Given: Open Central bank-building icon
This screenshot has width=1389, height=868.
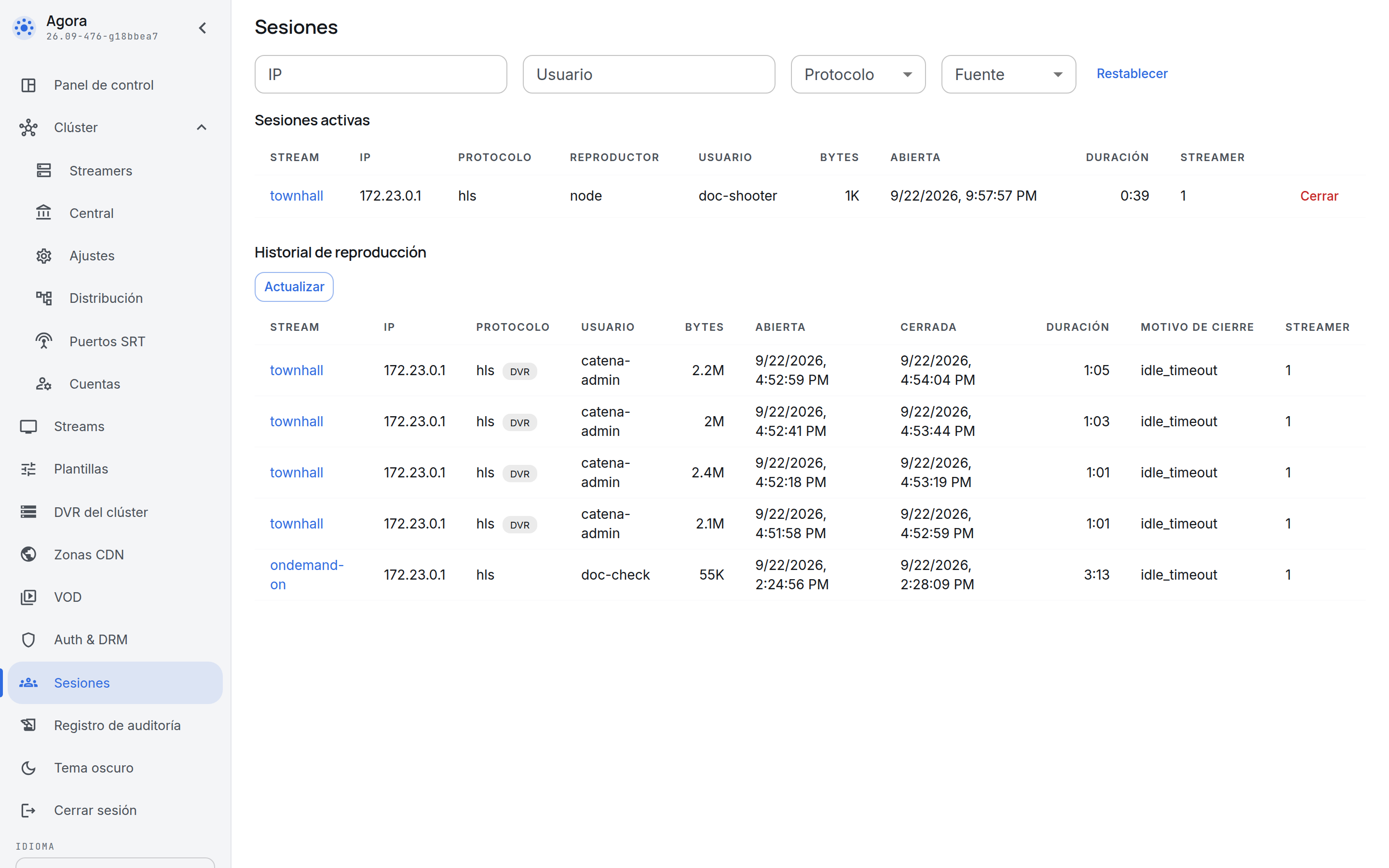Looking at the screenshot, I should [x=43, y=213].
